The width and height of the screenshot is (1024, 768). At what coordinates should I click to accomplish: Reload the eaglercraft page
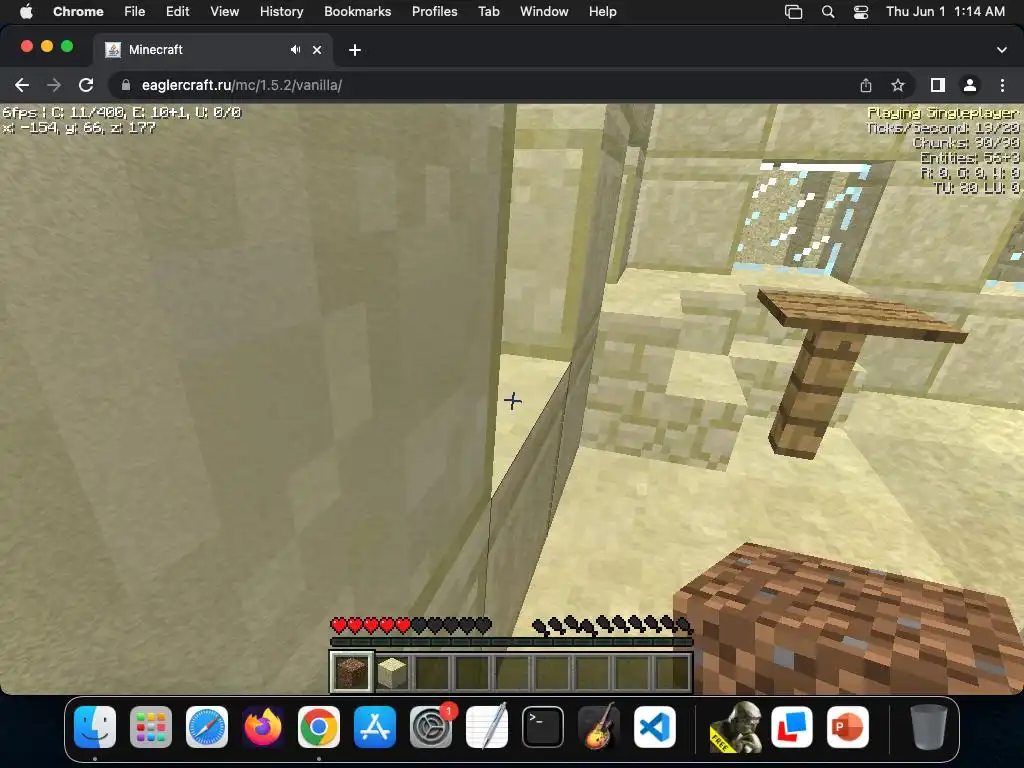tap(86, 85)
